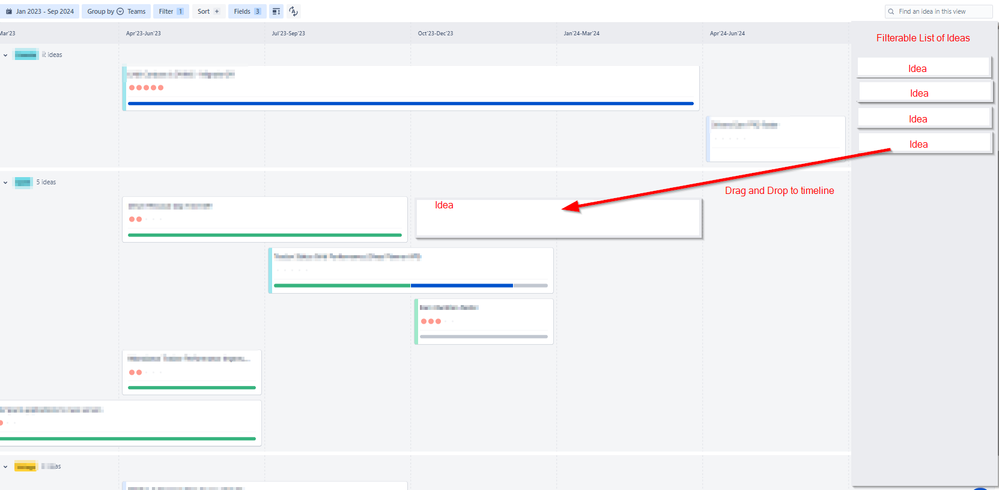The height and width of the screenshot is (490, 999).
Task: Click the long blue progress bar in the first group
Action: click(411, 103)
